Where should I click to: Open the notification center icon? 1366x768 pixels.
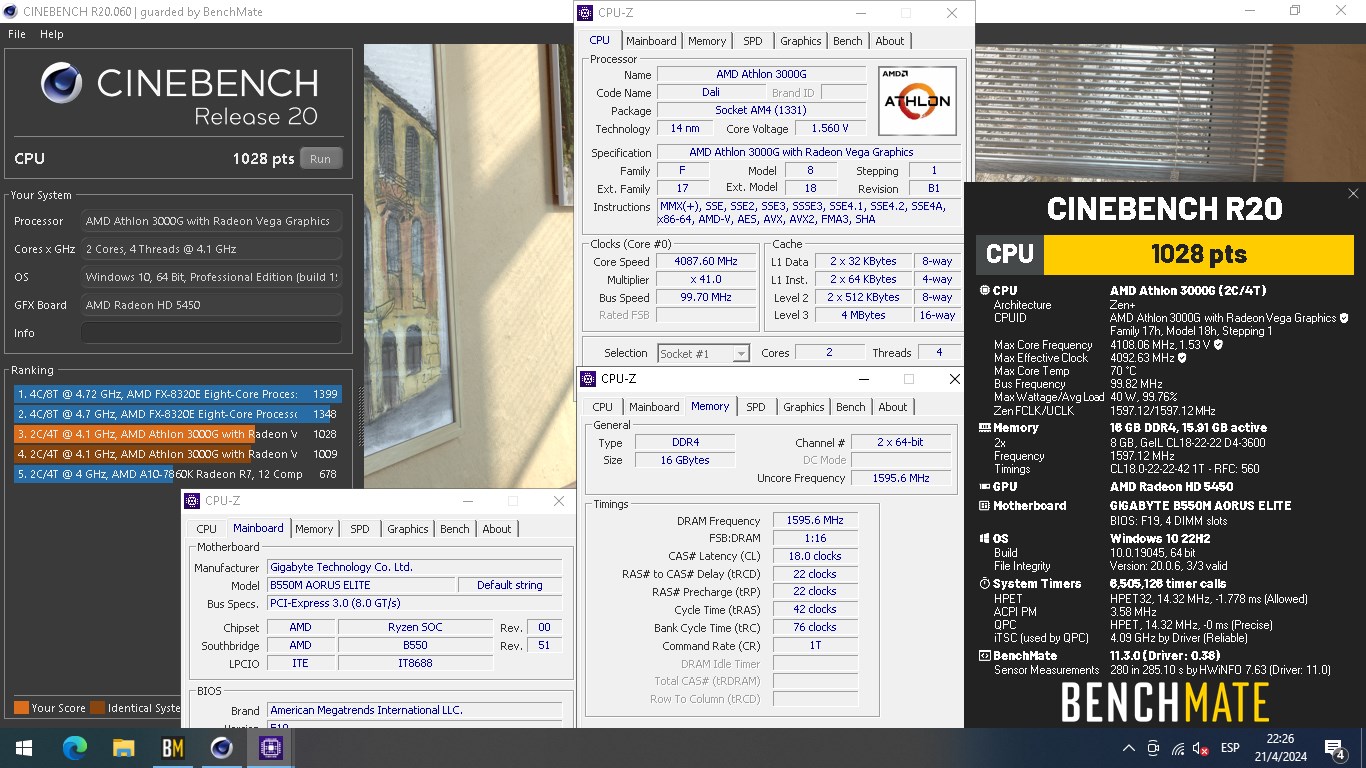point(1335,748)
